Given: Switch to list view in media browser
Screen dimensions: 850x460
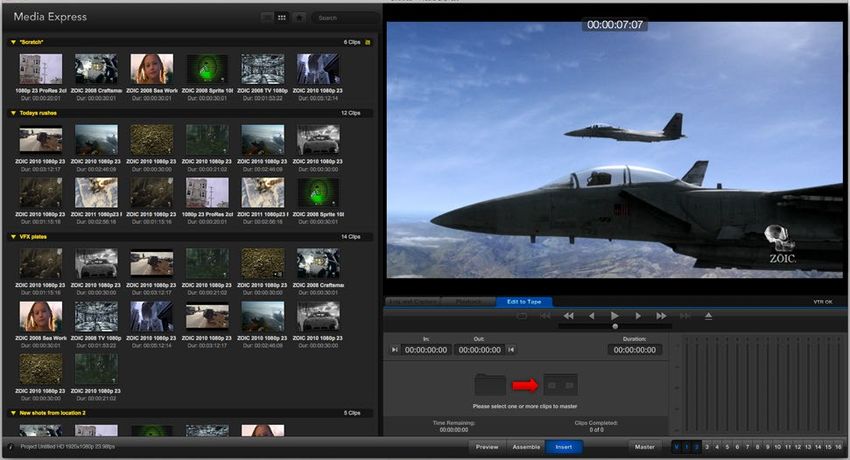Looking at the screenshot, I should pos(266,18).
